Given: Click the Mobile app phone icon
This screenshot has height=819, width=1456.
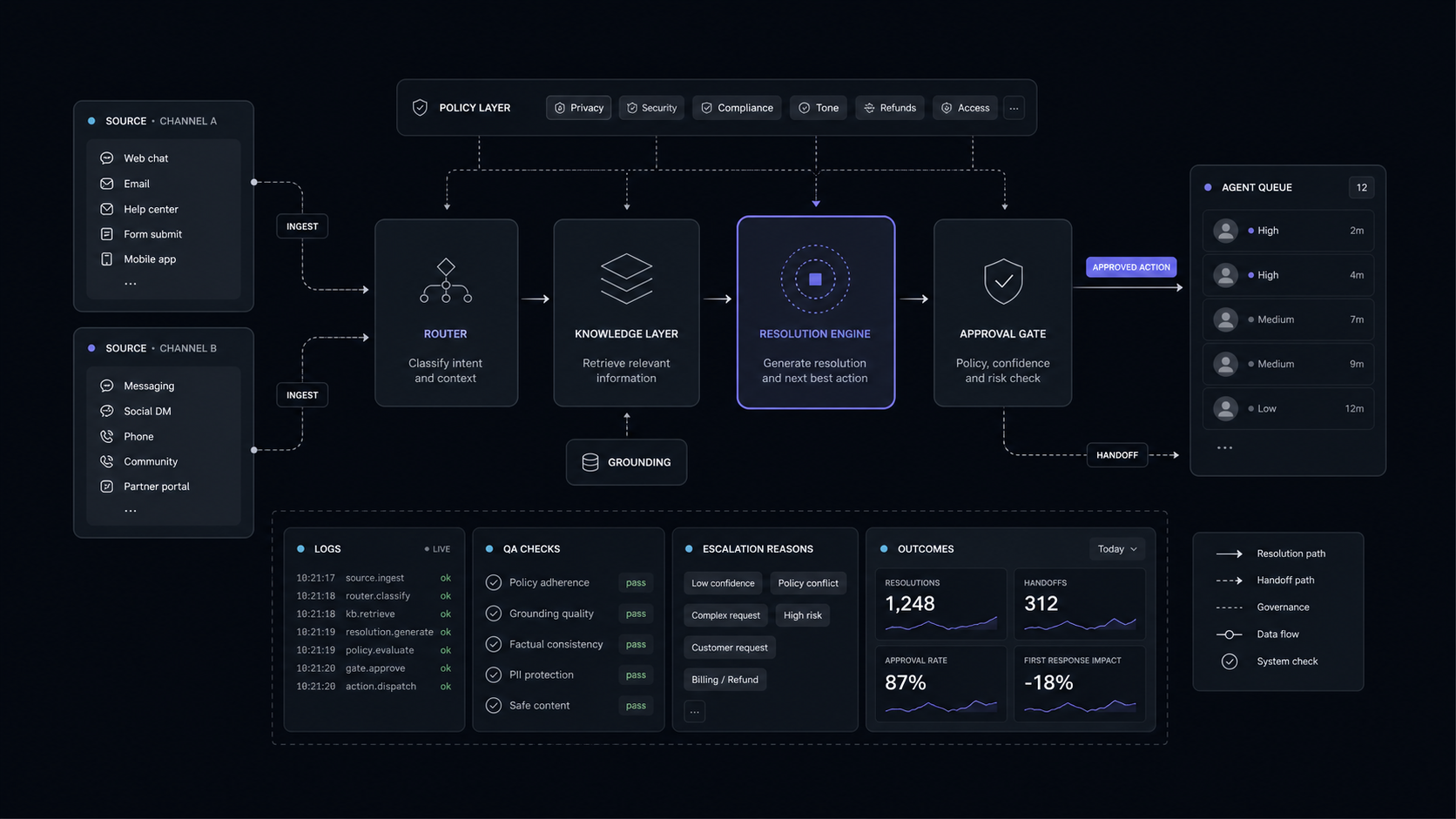Looking at the screenshot, I should tap(107, 259).
